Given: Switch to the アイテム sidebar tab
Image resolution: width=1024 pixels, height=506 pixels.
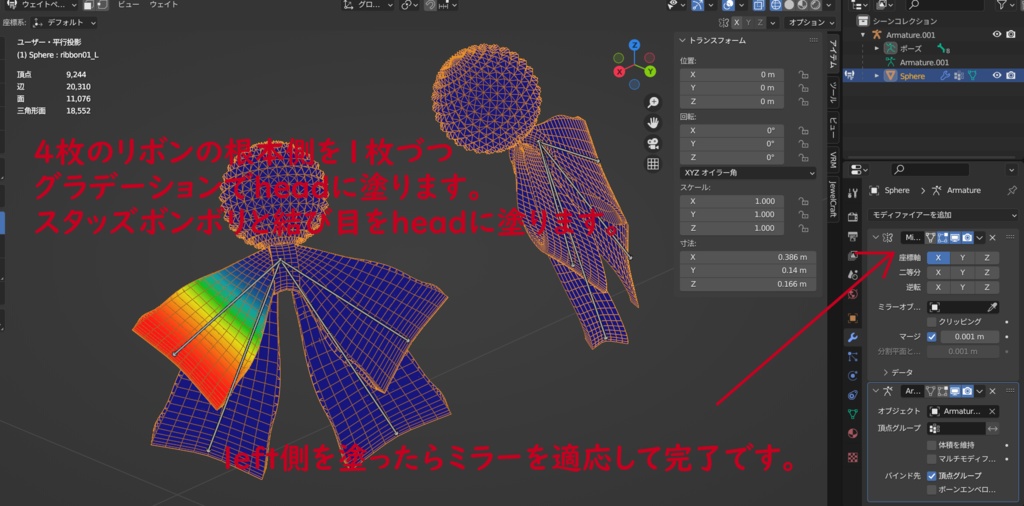Looking at the screenshot, I should [x=833, y=54].
